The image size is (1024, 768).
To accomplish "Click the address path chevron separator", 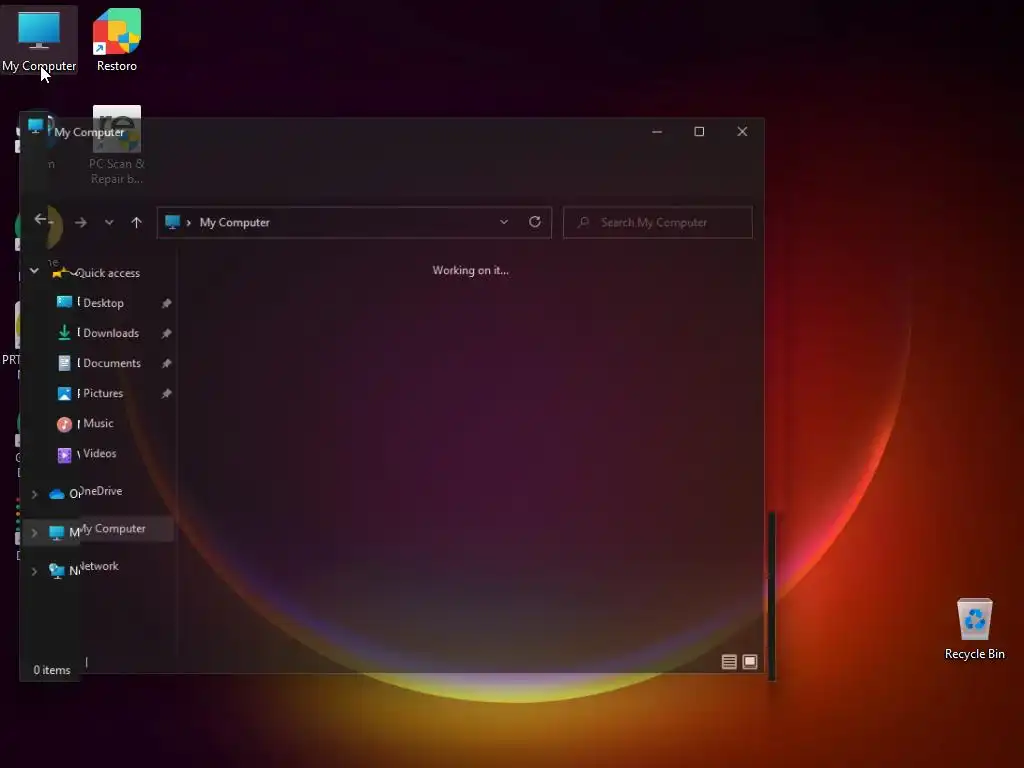I will click(189, 223).
